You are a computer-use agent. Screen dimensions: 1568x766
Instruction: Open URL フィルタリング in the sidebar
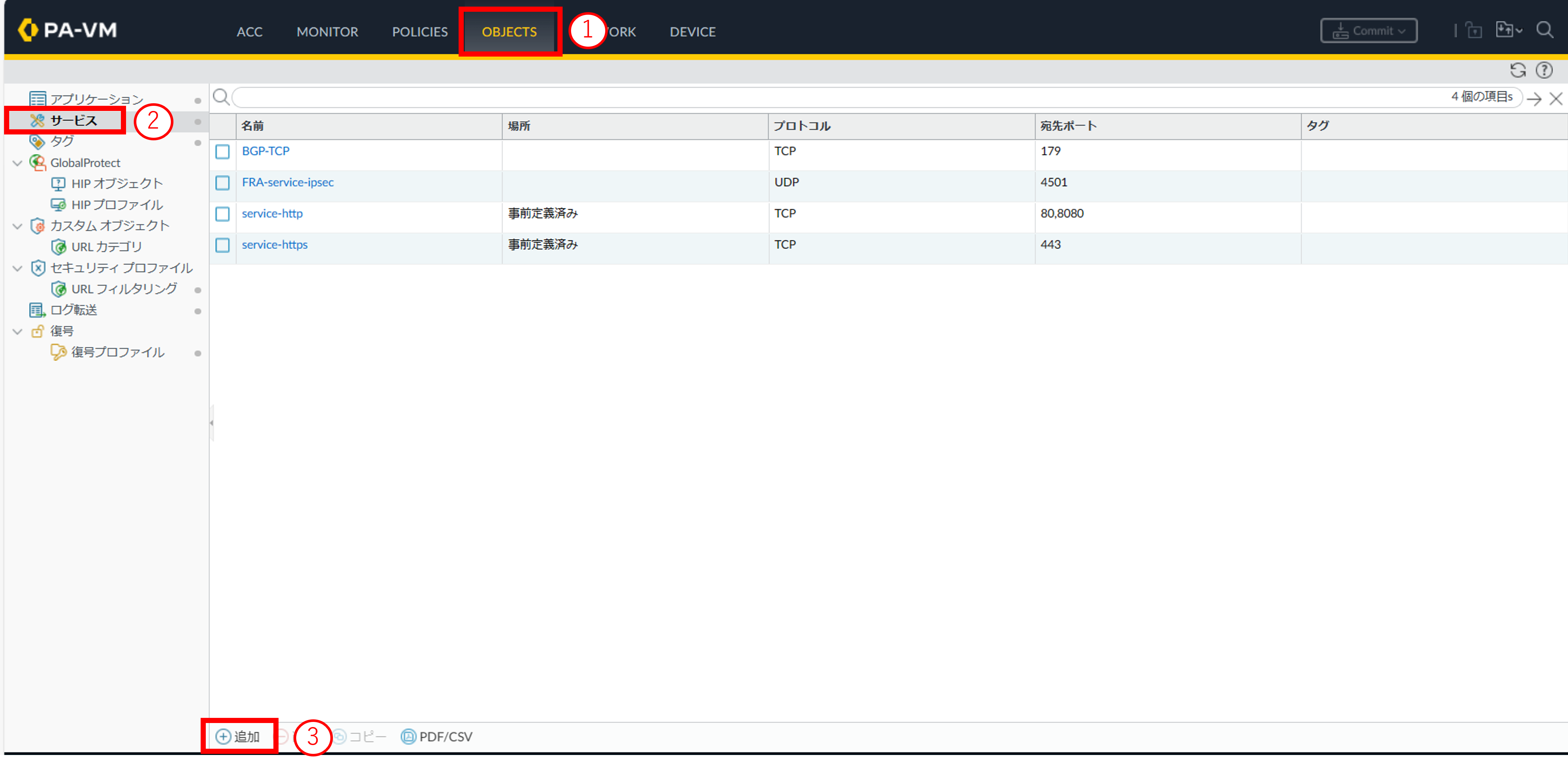click(123, 289)
